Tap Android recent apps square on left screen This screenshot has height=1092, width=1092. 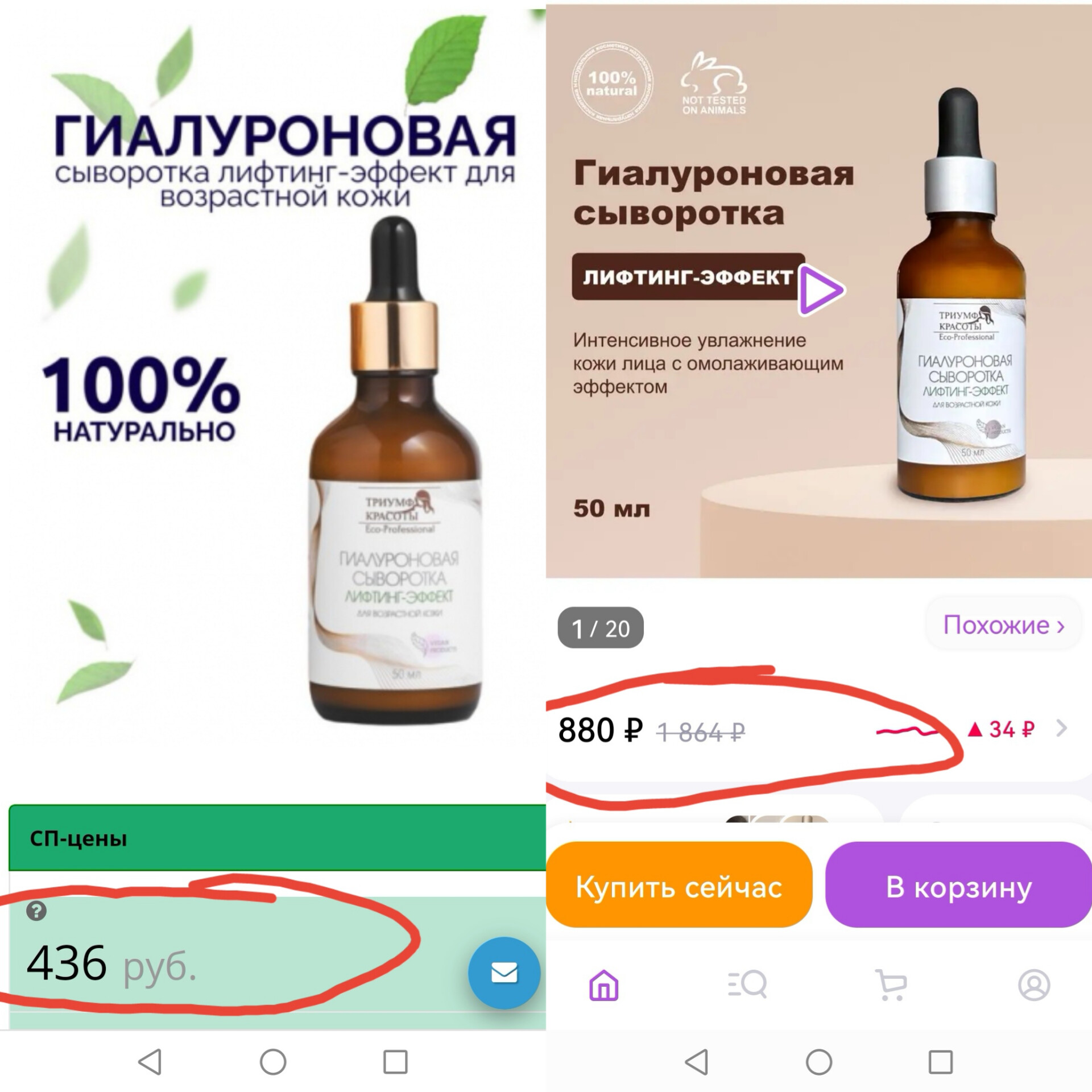click(395, 1062)
